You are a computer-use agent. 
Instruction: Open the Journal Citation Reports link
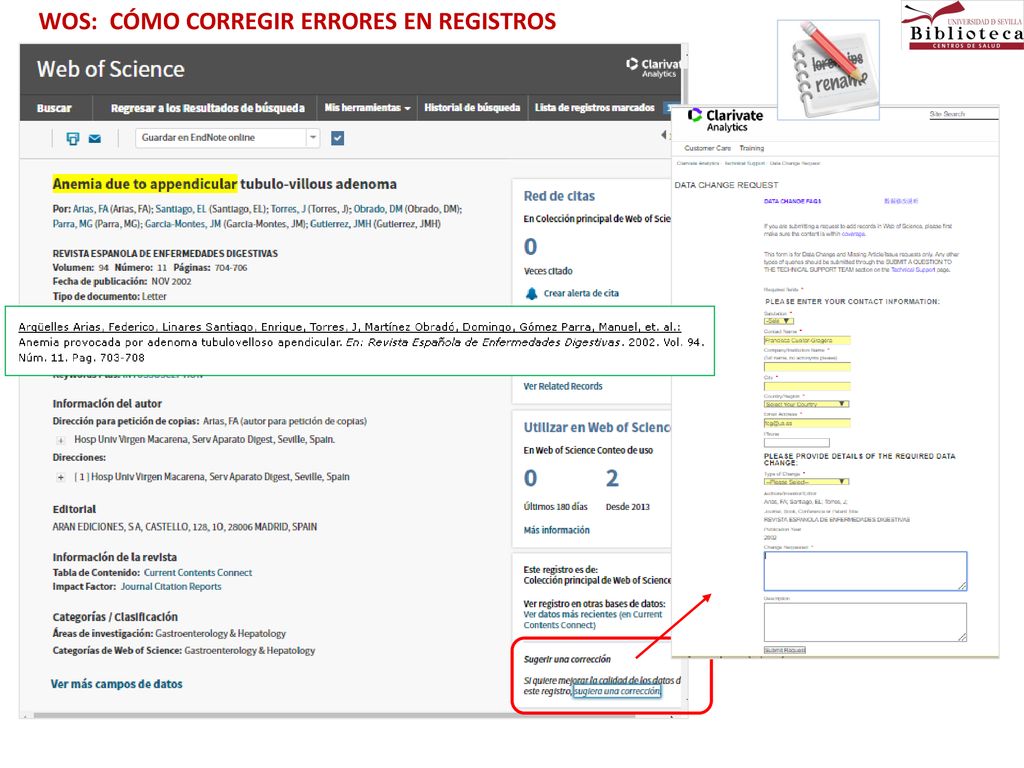click(x=171, y=587)
